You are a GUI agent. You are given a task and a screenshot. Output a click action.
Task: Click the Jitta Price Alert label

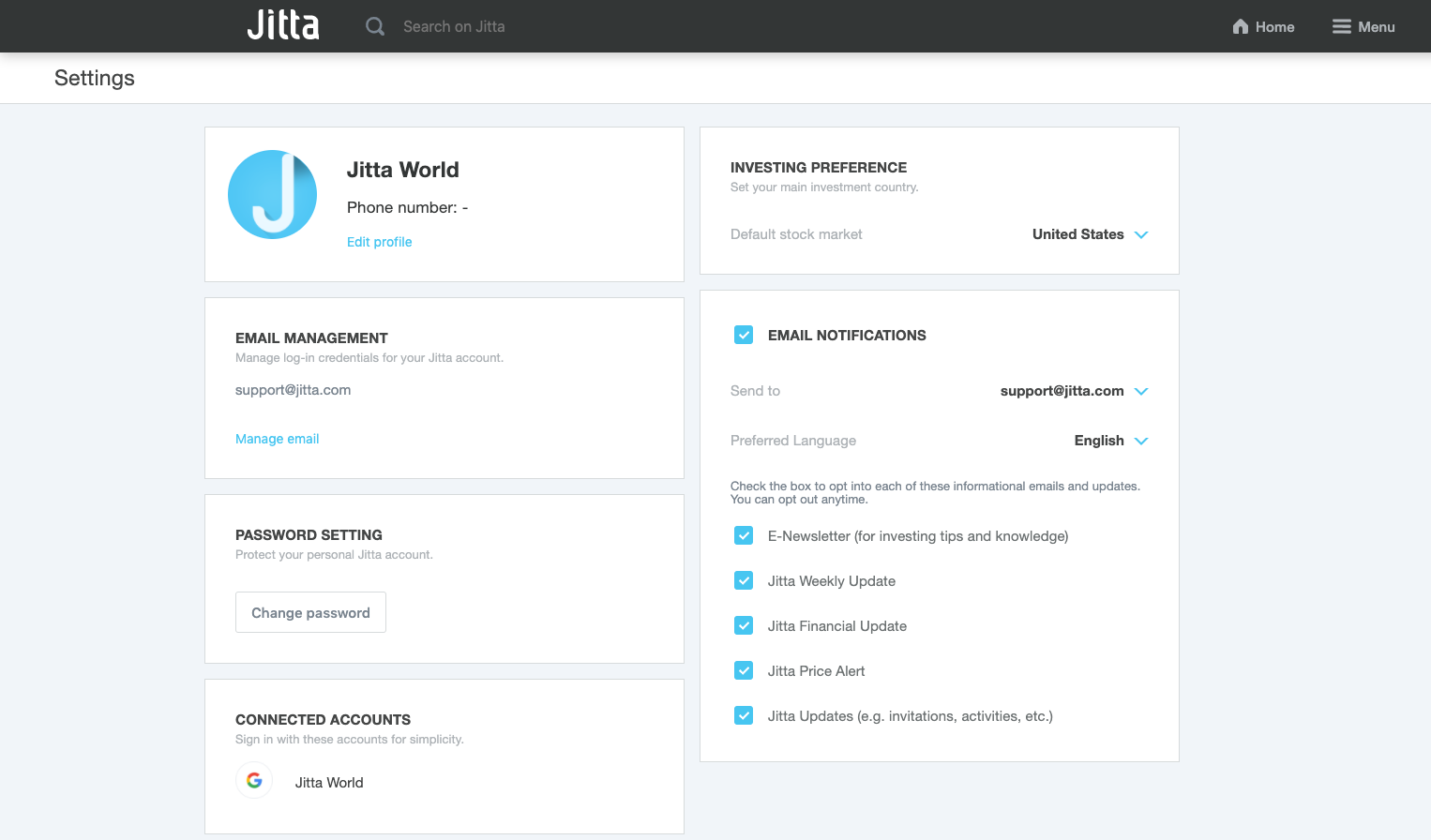816,671
